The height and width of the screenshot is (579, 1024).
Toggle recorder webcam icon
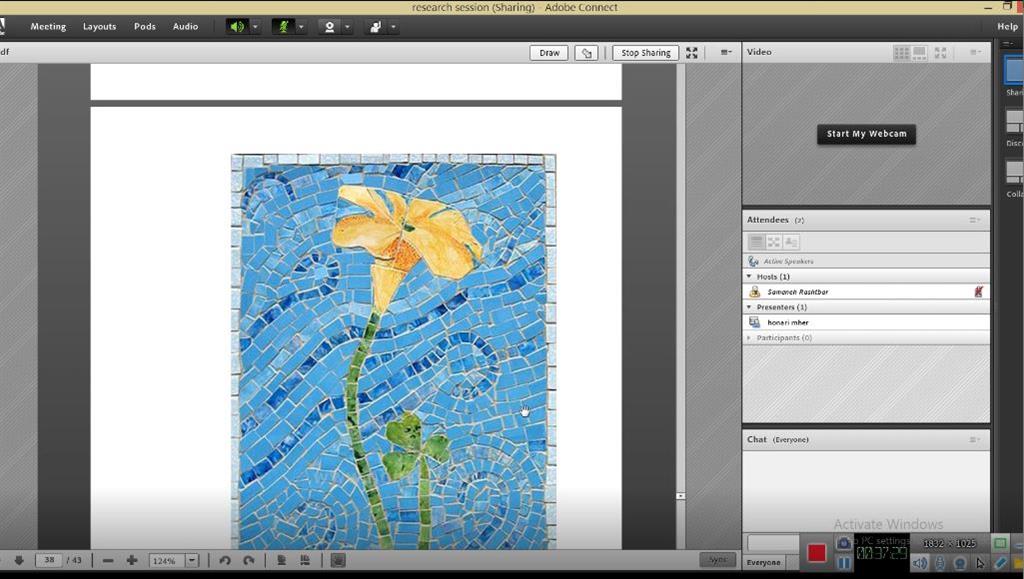(x=960, y=563)
